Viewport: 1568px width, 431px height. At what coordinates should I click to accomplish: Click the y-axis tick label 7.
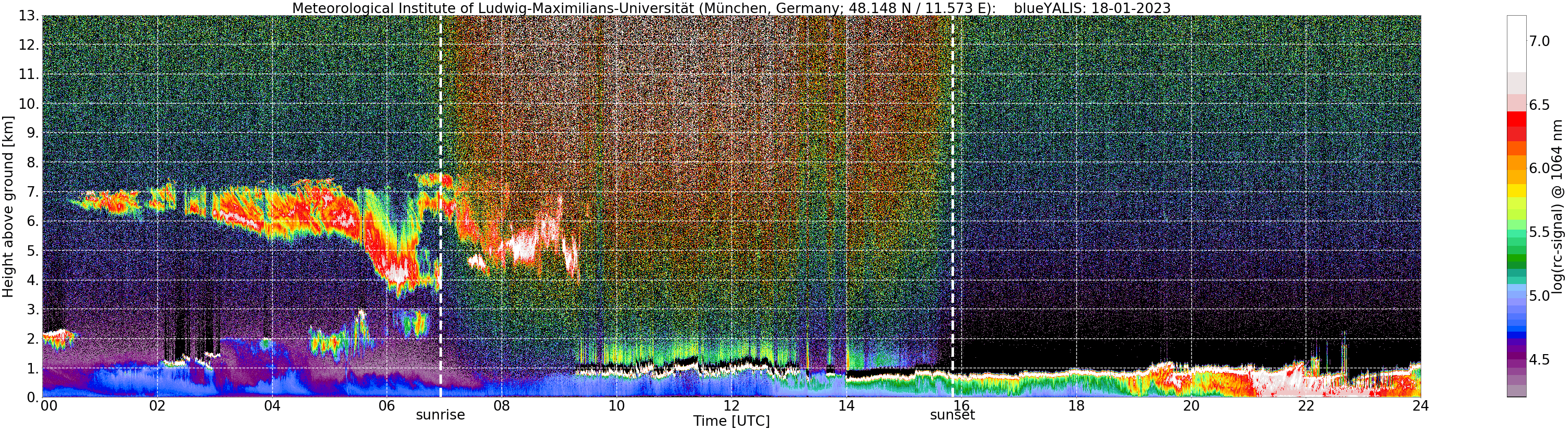pos(32,192)
